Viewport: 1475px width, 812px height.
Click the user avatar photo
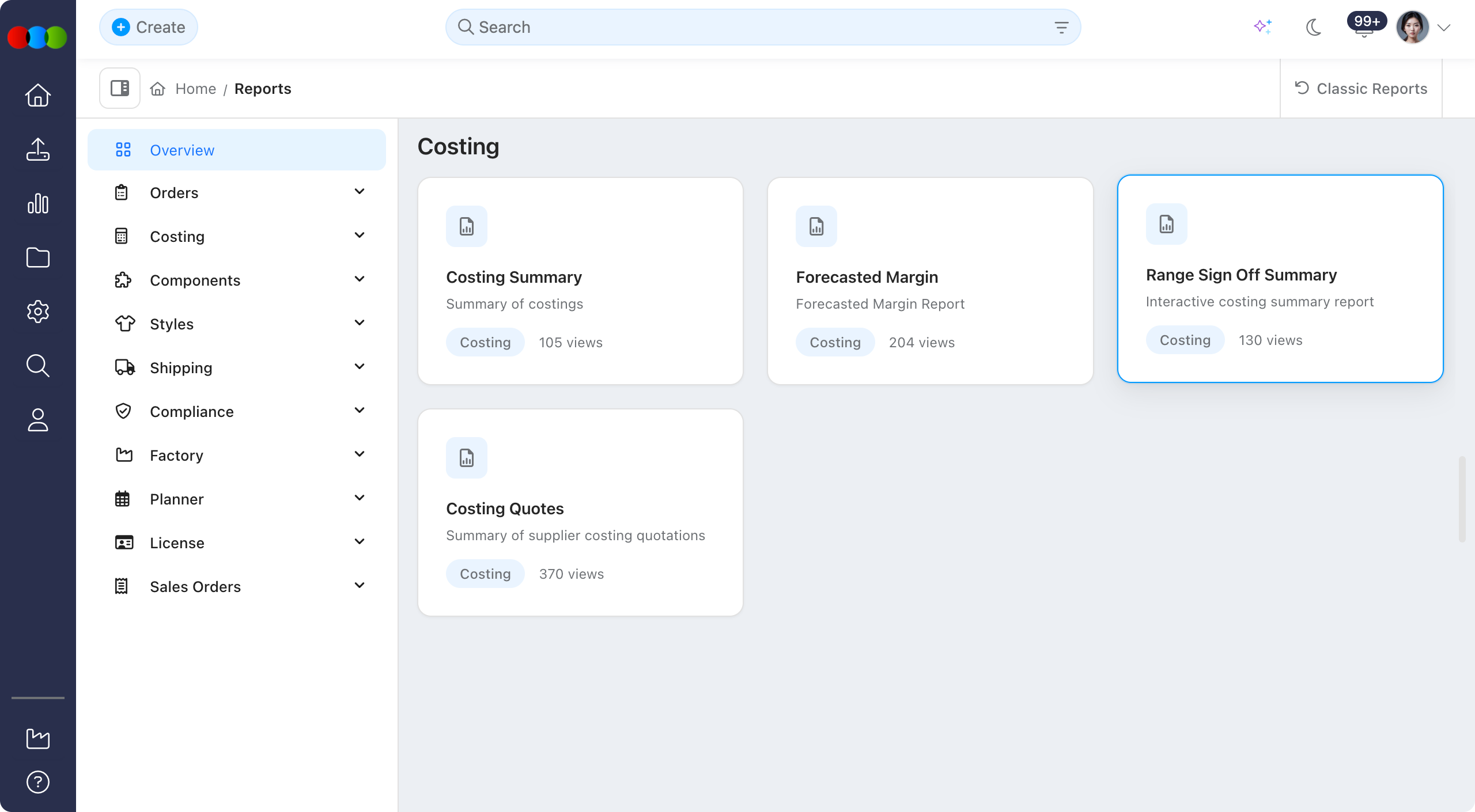(1412, 27)
